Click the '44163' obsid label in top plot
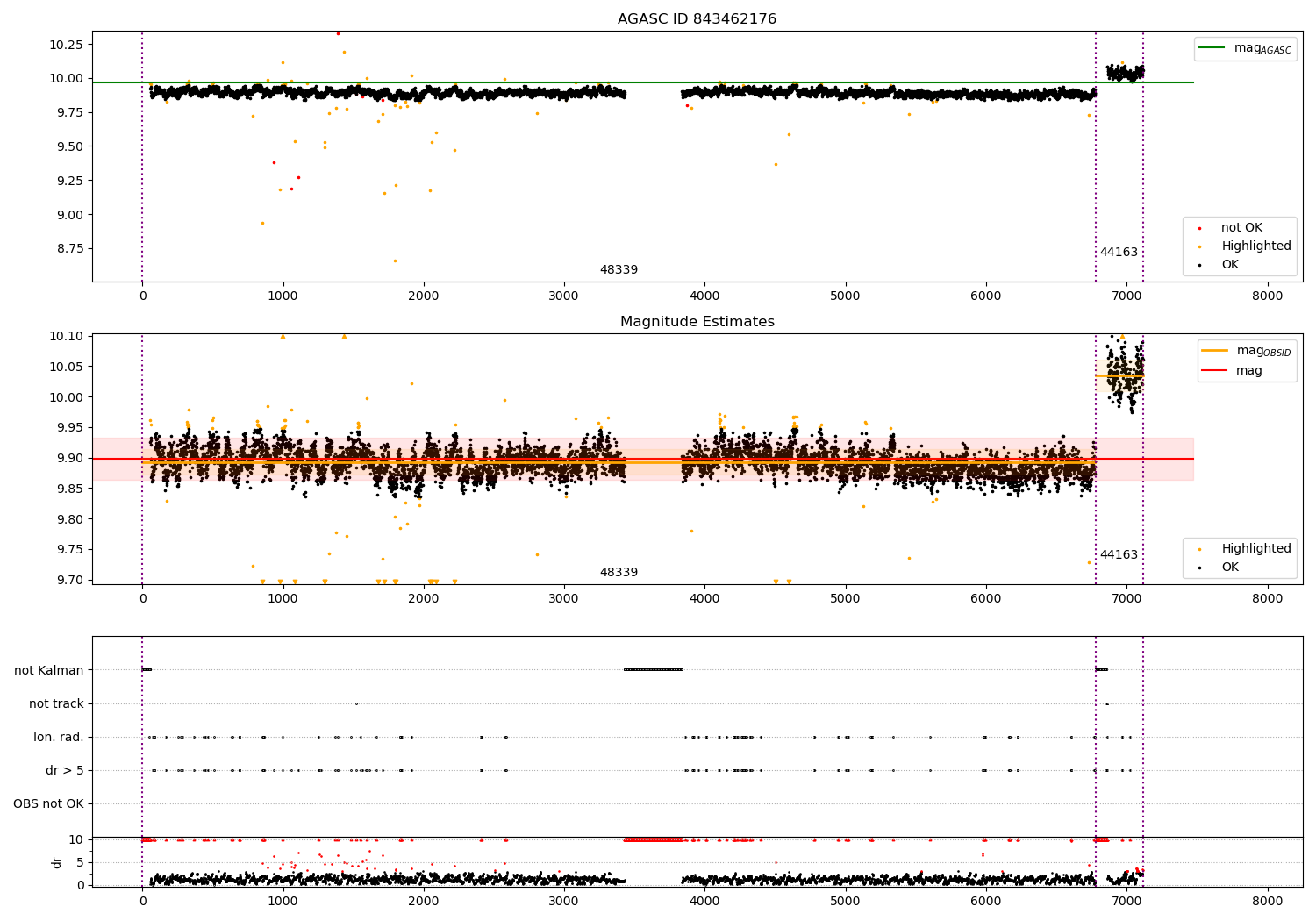 pyautogui.click(x=1119, y=253)
